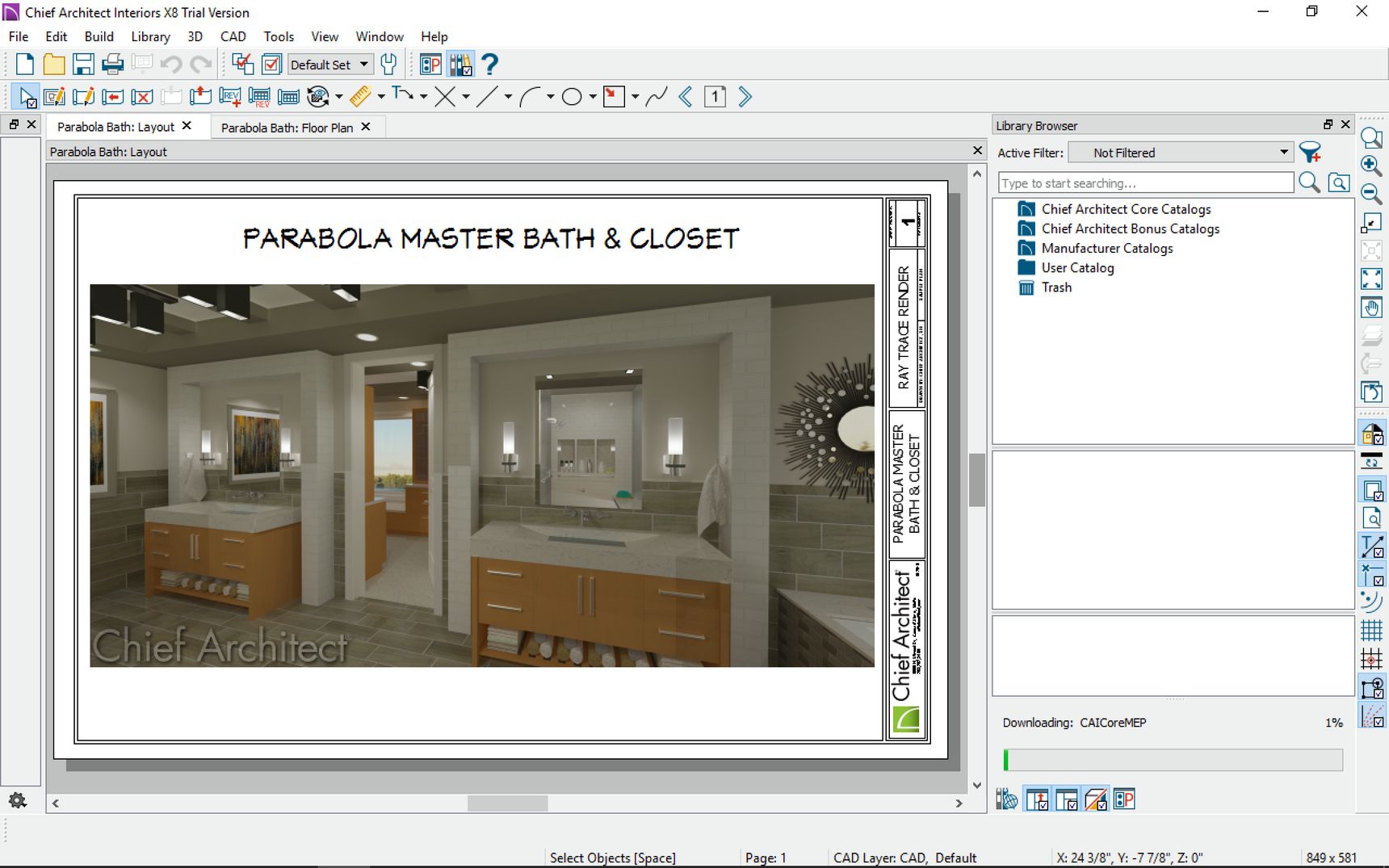Click the Add New Filter funnel icon
Image resolution: width=1389 pixels, height=868 pixels.
(x=1310, y=152)
